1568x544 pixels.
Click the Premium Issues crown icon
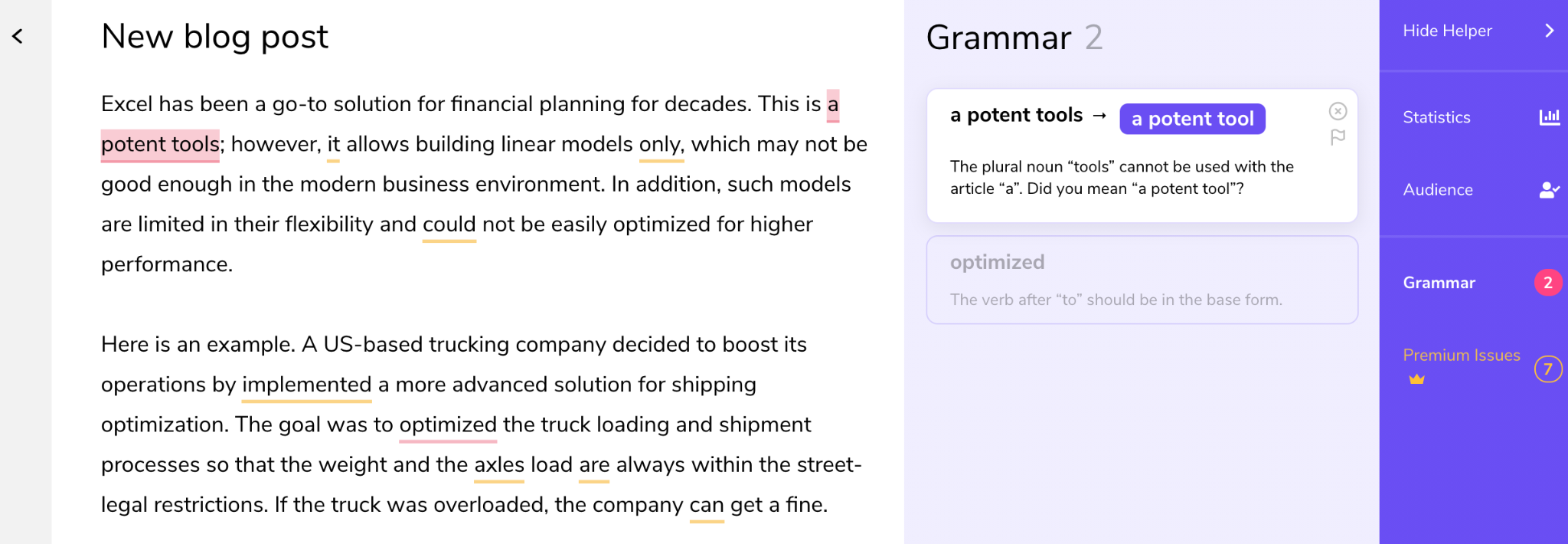(x=1416, y=379)
